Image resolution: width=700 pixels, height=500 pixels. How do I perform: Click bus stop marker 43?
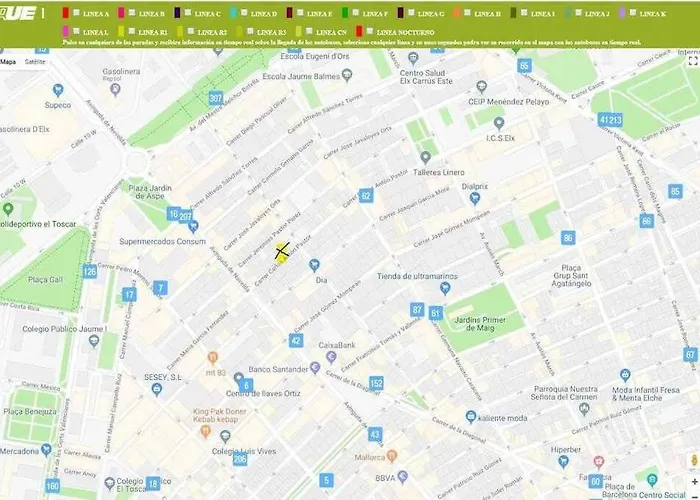(375, 434)
